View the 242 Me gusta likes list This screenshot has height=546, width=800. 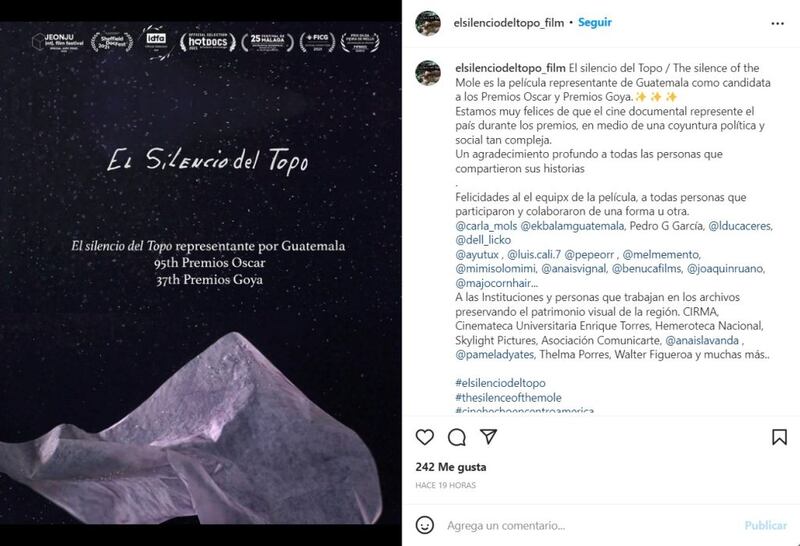click(x=451, y=467)
